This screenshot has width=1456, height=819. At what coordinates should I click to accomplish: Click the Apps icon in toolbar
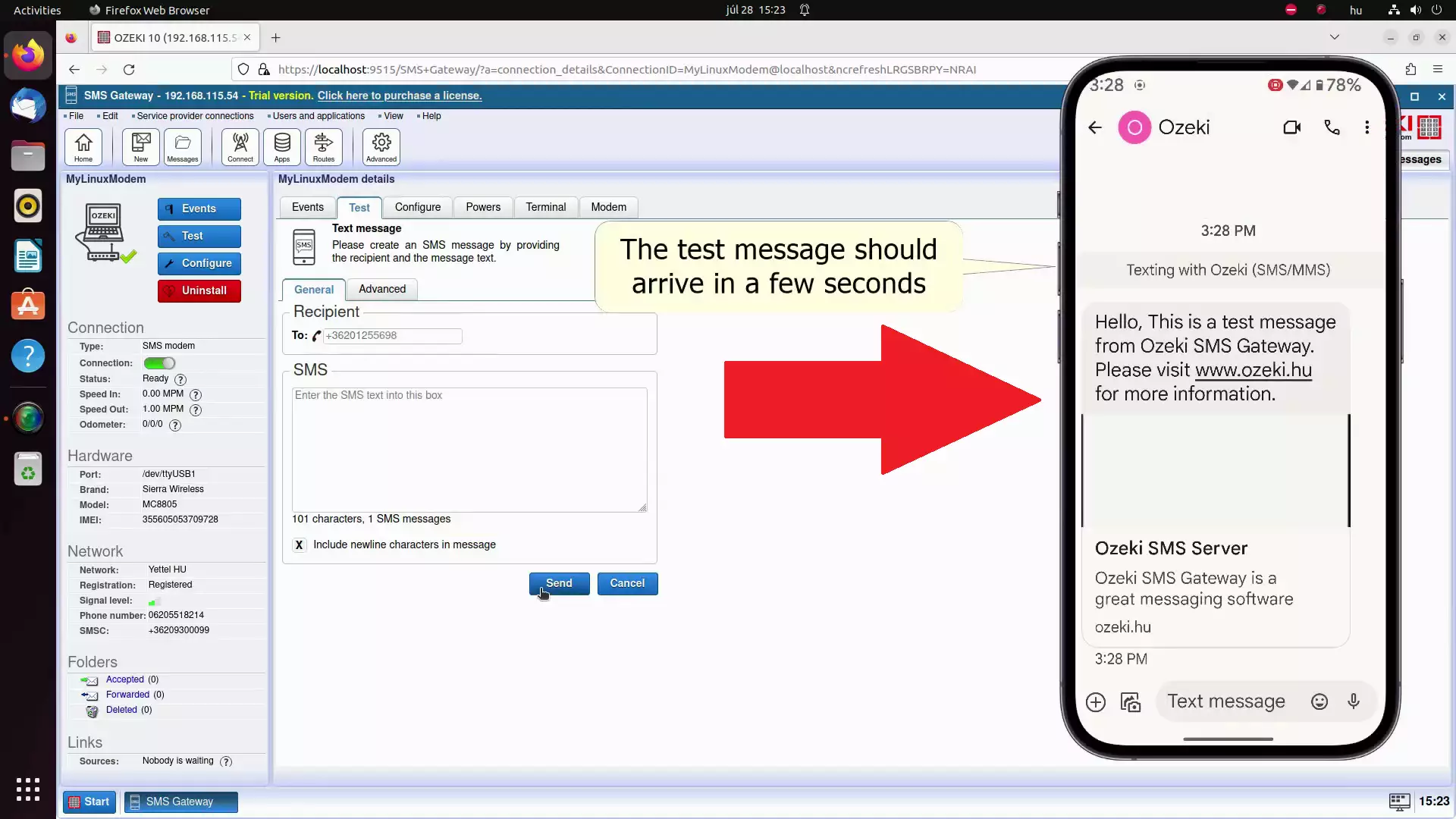point(282,146)
